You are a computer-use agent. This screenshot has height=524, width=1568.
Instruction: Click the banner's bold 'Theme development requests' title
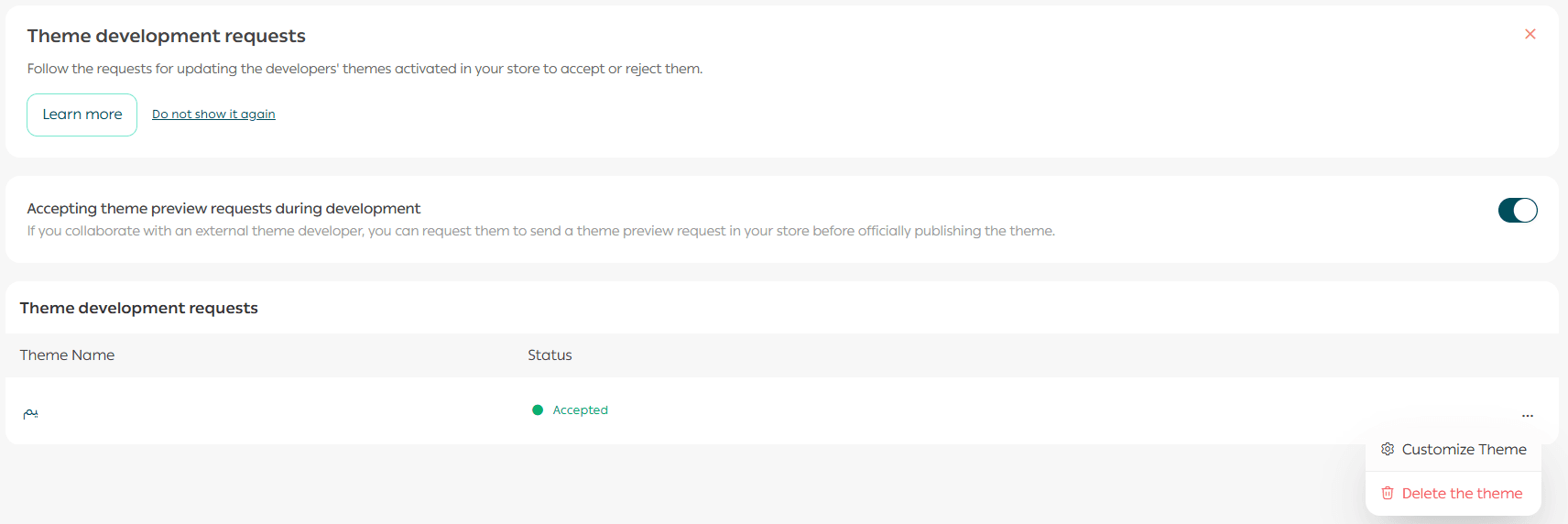coord(166,37)
